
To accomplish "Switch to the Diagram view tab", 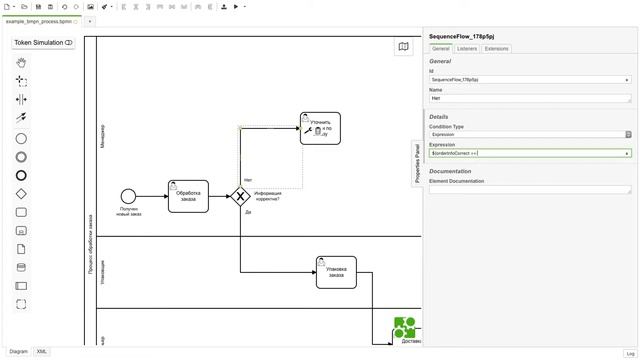I will [x=18, y=351].
